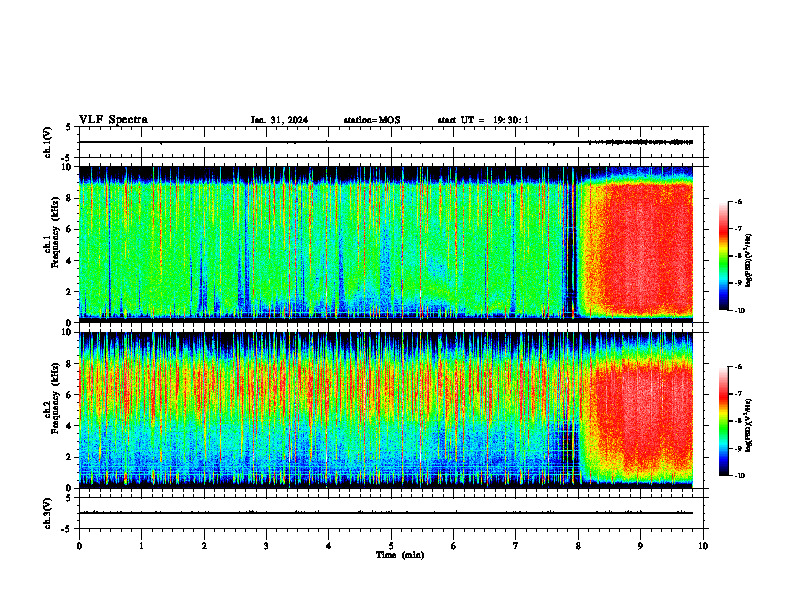Click time axis tick label "5"

tap(391, 546)
